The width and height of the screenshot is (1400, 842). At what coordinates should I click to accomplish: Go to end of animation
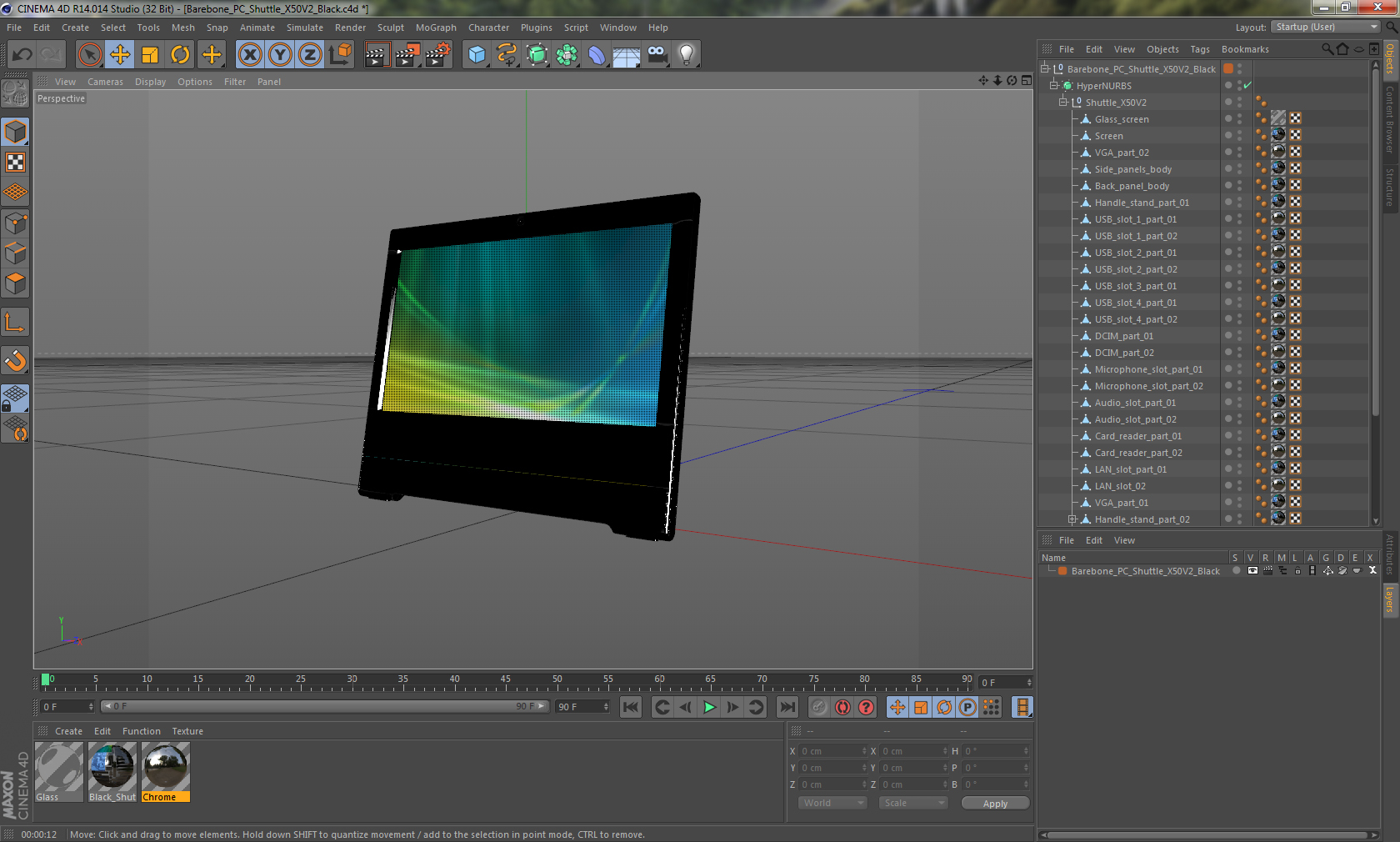[x=787, y=707]
